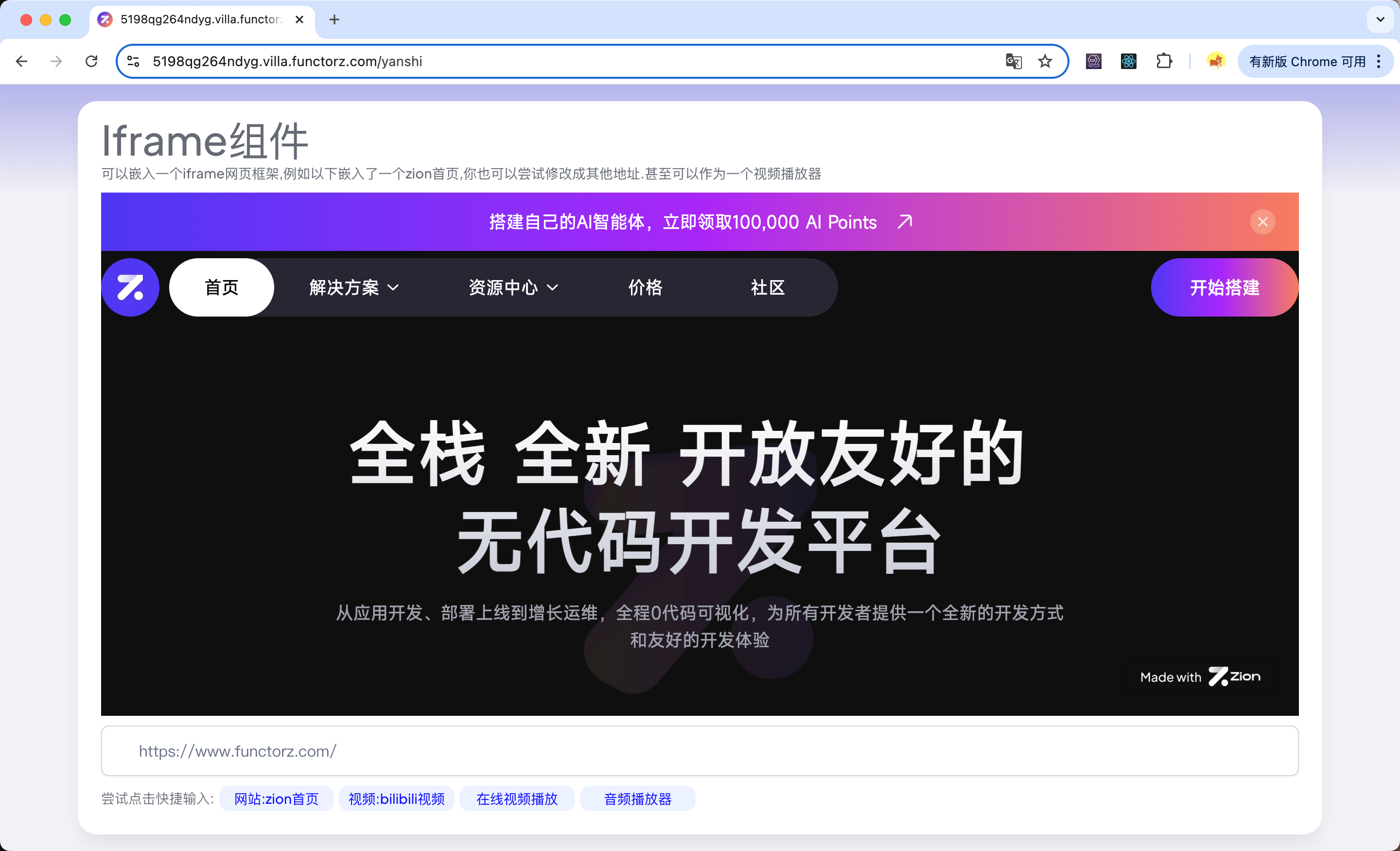
Task: Select the 音频播放器 quick input chip
Action: (637, 798)
